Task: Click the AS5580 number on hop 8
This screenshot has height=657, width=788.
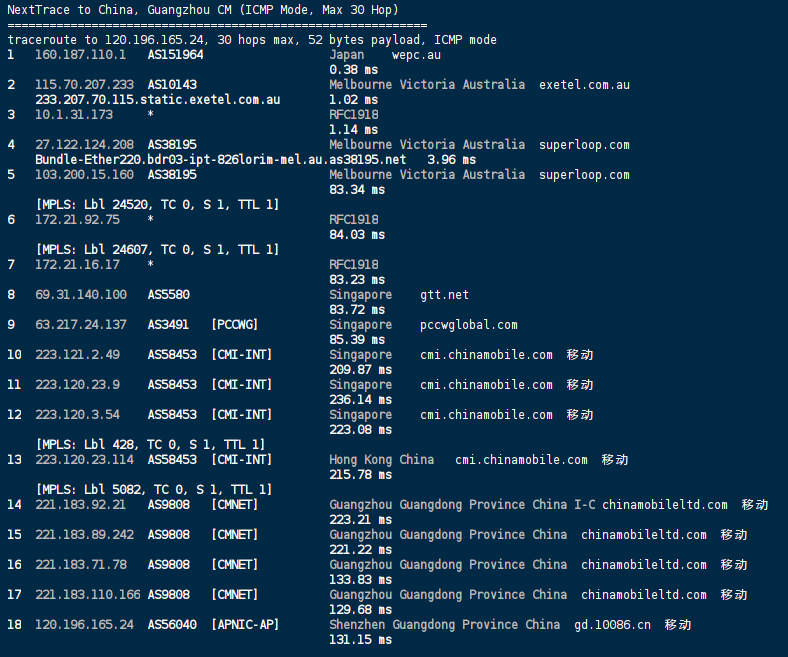Action: 168,295
